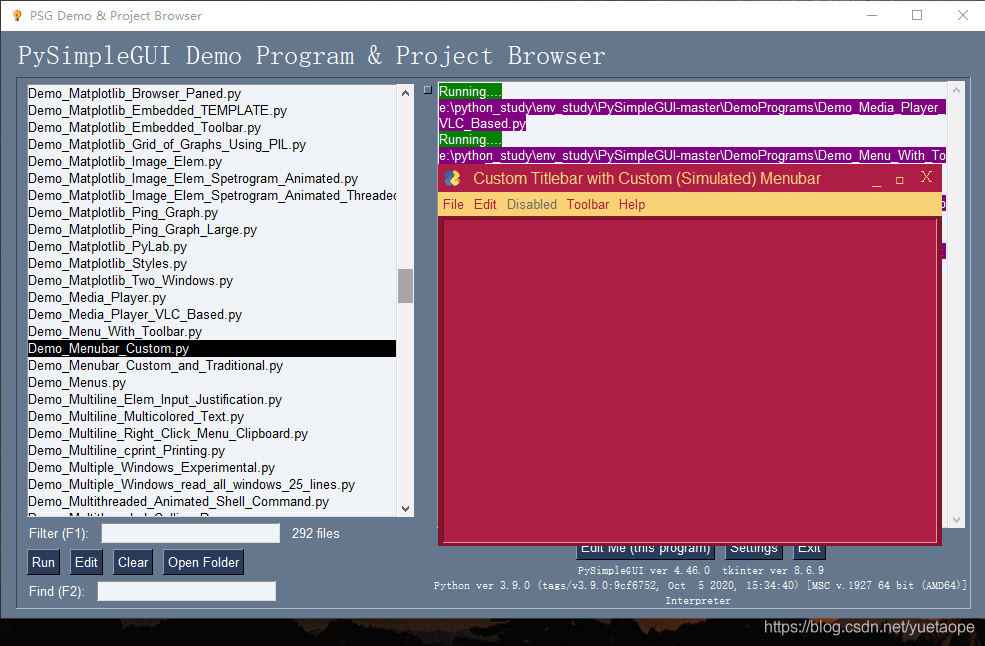
Task: Select Demo_Matplotlib_PyLab.py
Action: (x=212, y=246)
